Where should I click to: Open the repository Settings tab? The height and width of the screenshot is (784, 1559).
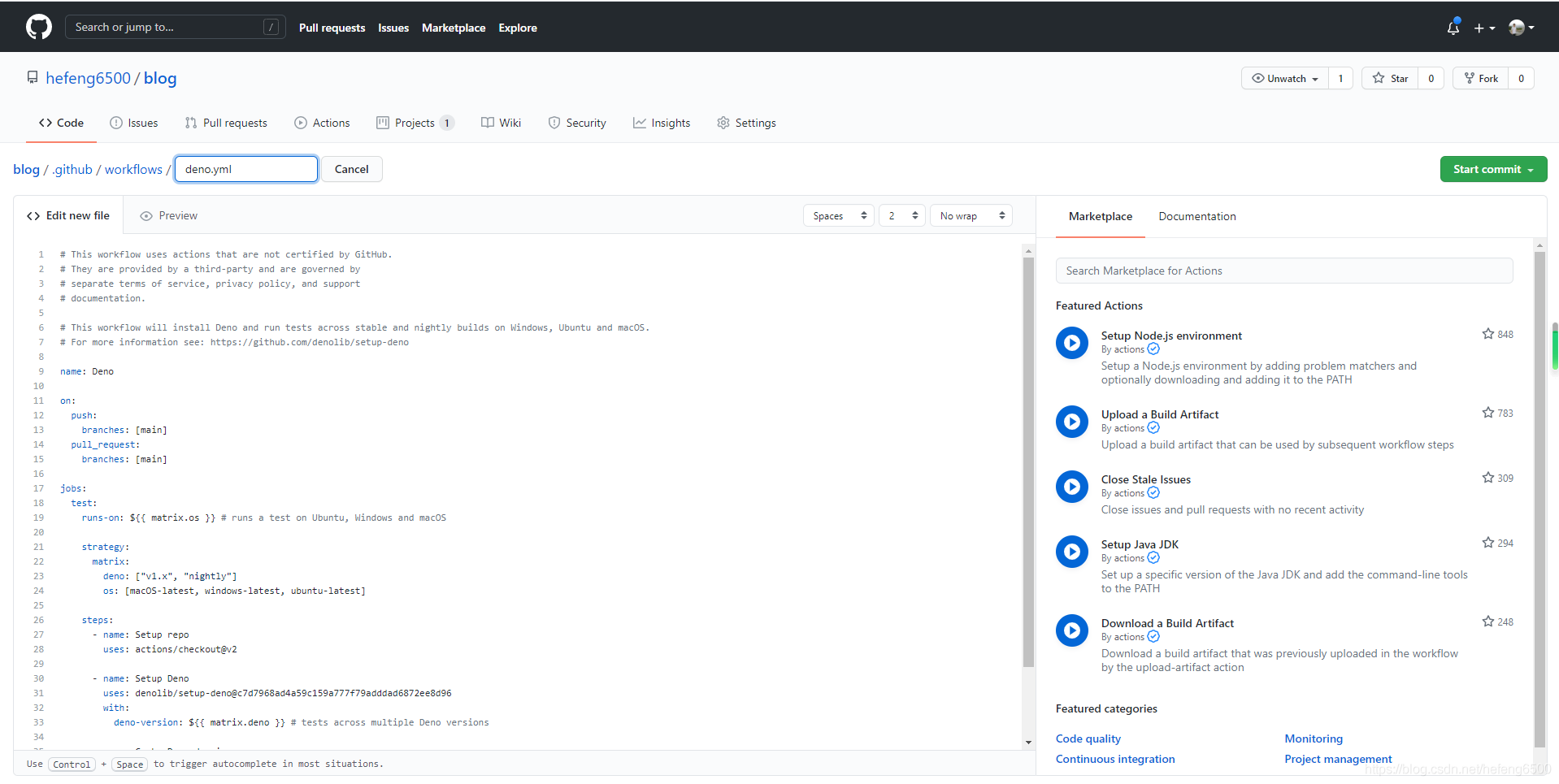coord(746,123)
